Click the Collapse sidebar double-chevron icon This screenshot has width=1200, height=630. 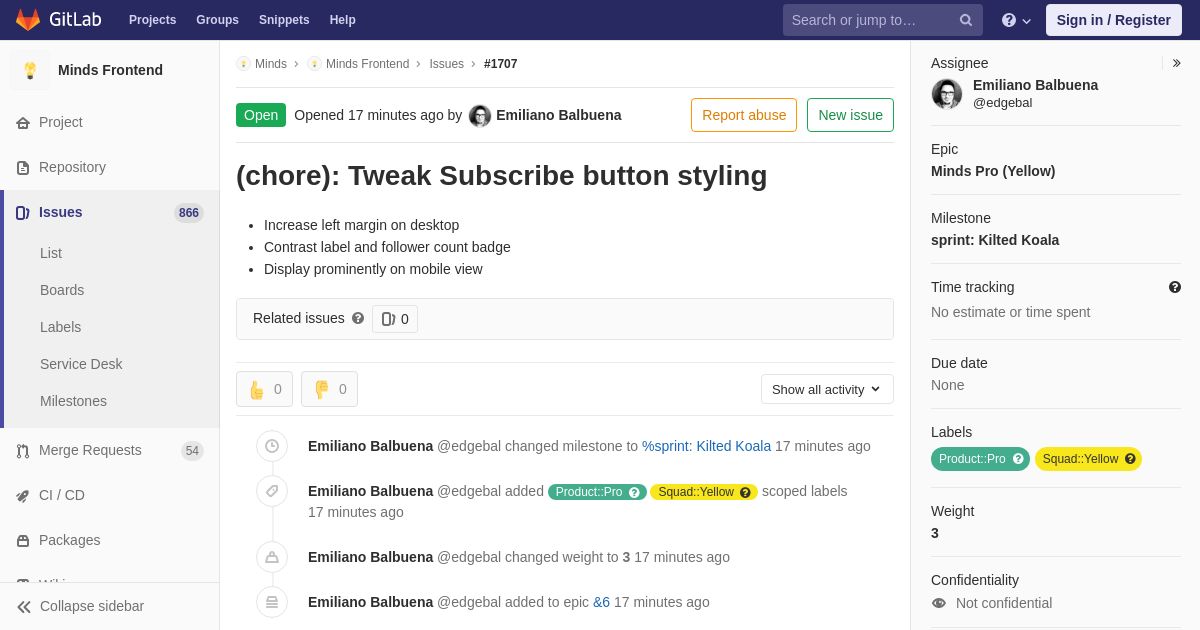(24, 607)
